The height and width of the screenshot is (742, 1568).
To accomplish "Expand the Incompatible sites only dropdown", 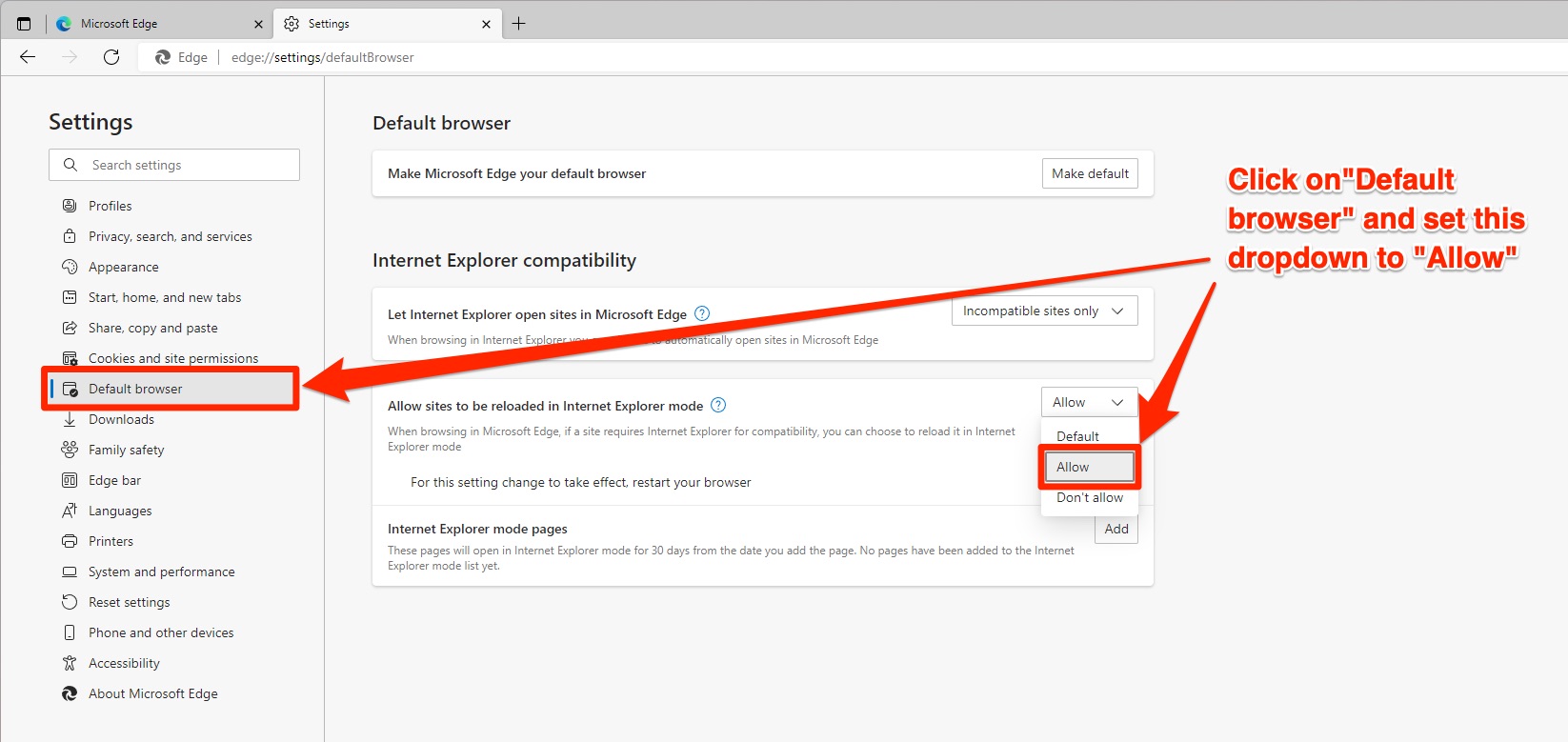I will (x=1044, y=311).
